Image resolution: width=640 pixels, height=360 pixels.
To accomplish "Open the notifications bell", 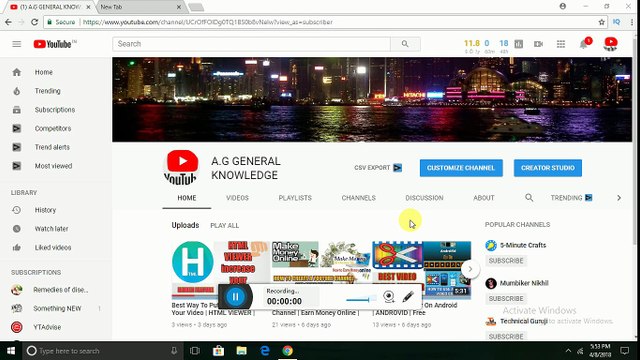I will tap(584, 44).
